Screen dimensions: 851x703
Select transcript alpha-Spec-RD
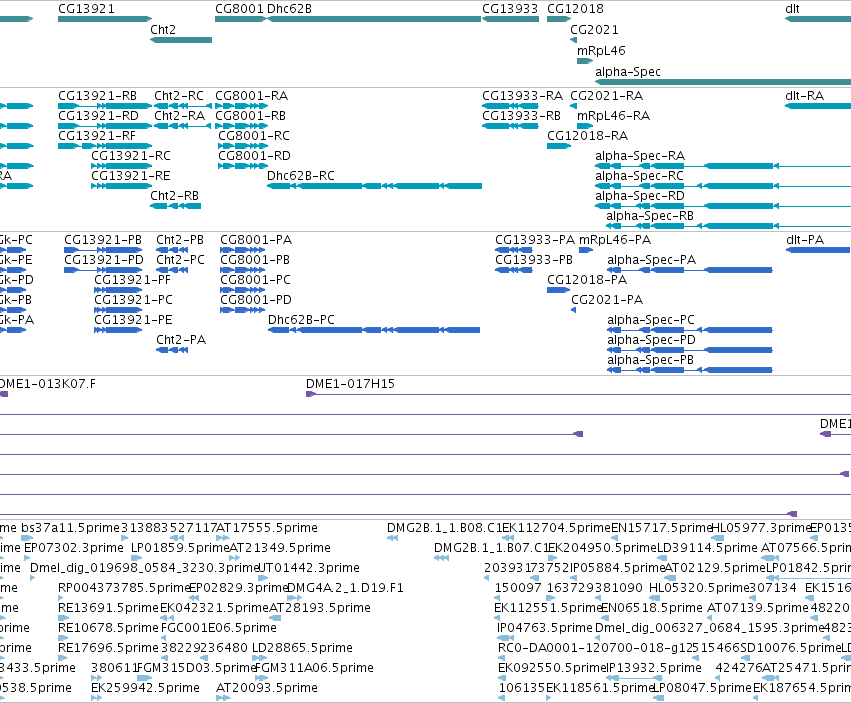[640, 196]
